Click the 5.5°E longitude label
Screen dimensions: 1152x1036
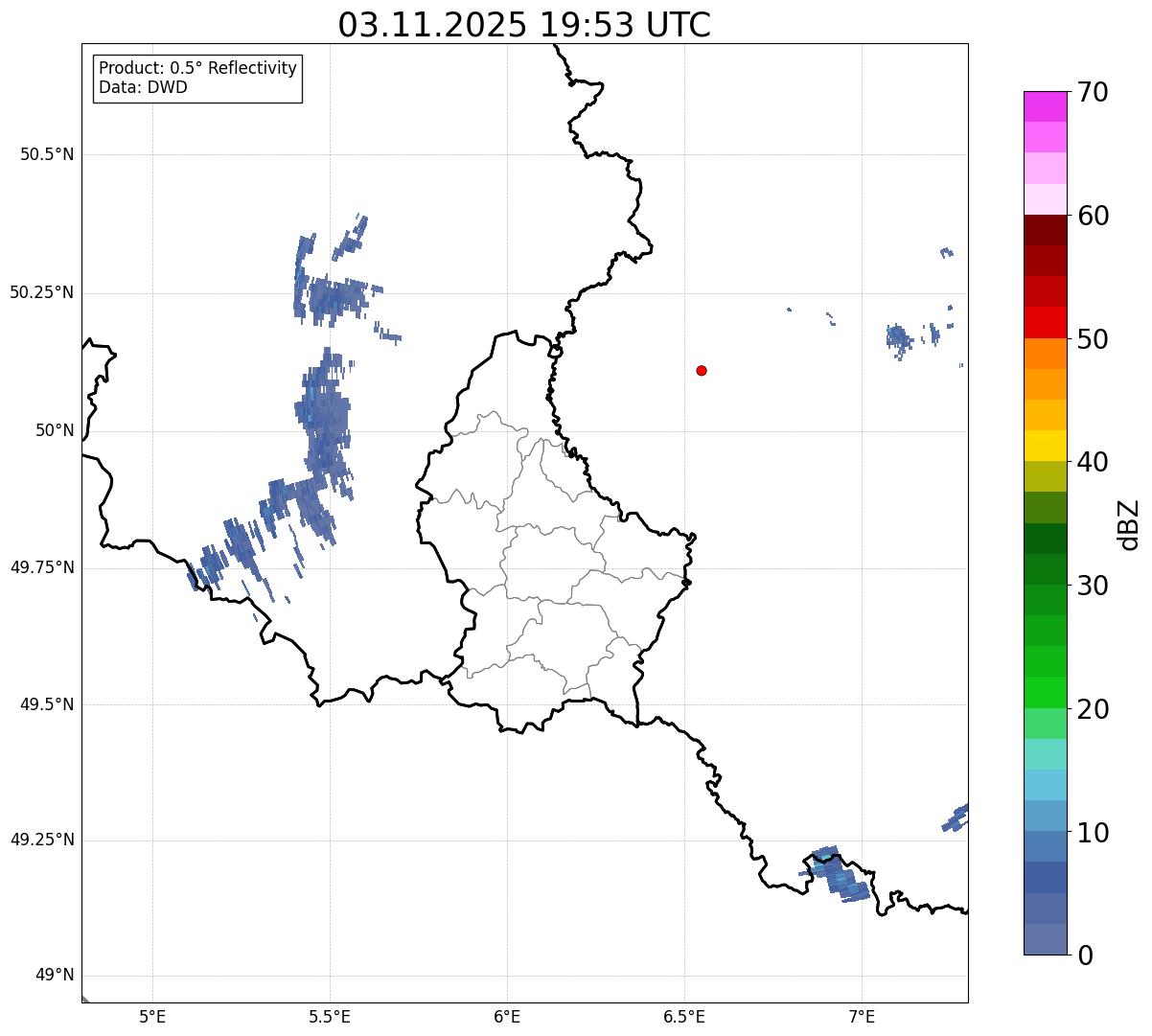click(x=330, y=1017)
